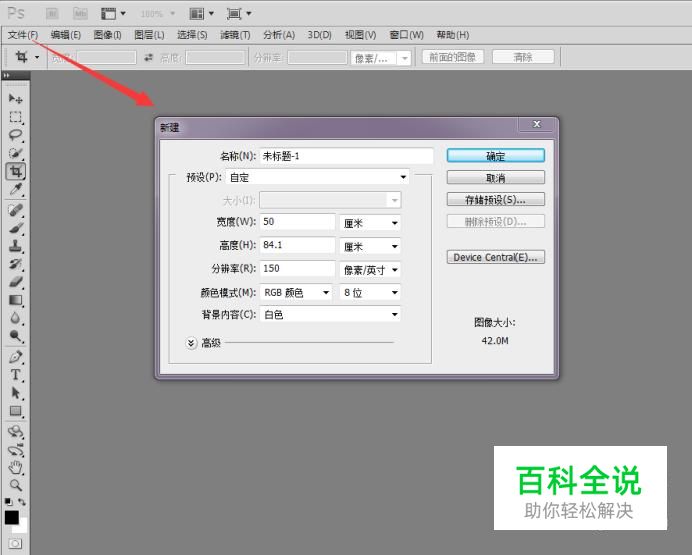Open the 图层(L) menu
This screenshot has width=692, height=555.
pos(149,35)
